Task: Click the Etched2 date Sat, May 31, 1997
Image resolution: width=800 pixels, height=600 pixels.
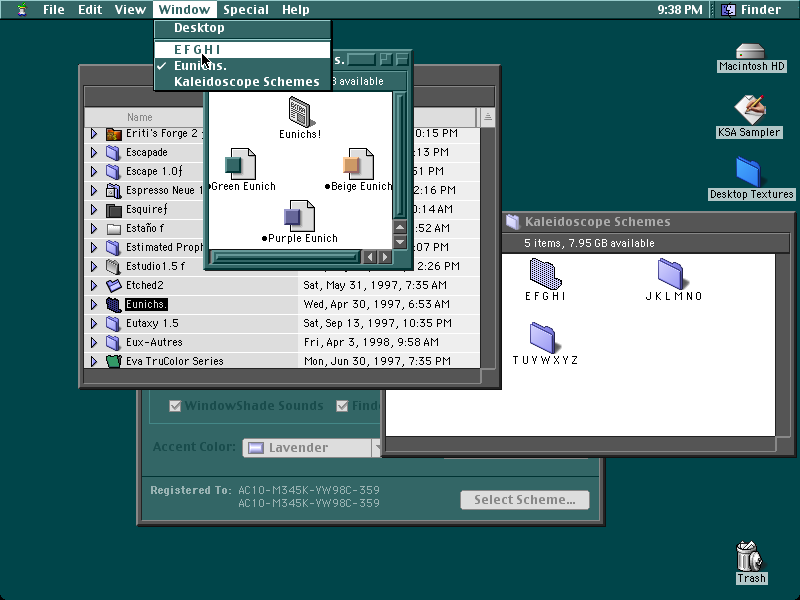Action: [375, 285]
